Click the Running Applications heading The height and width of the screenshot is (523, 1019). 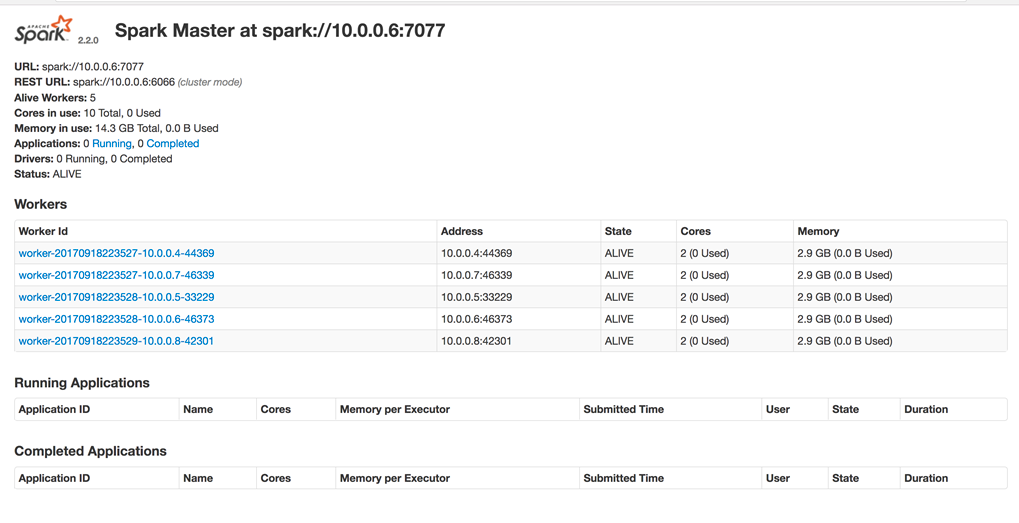[x=82, y=383]
